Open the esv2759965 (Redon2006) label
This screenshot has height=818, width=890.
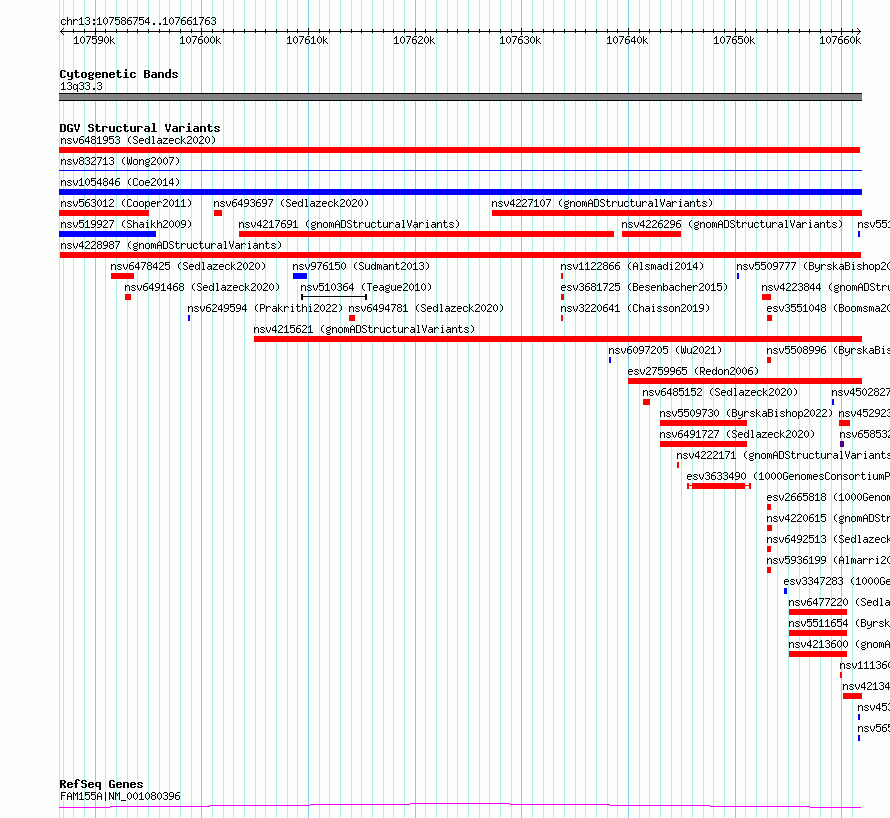click(693, 371)
